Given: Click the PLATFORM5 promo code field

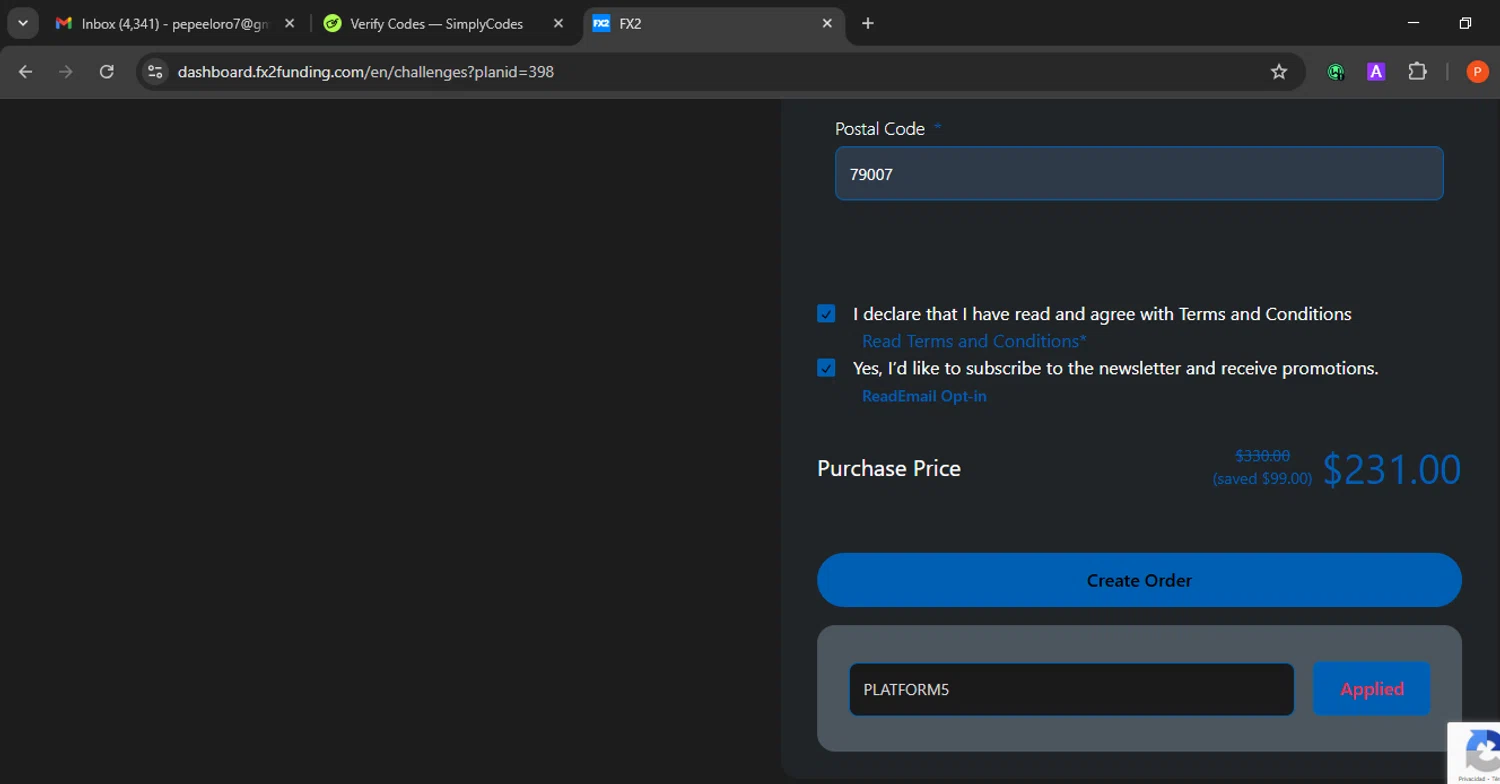Looking at the screenshot, I should coord(1071,689).
